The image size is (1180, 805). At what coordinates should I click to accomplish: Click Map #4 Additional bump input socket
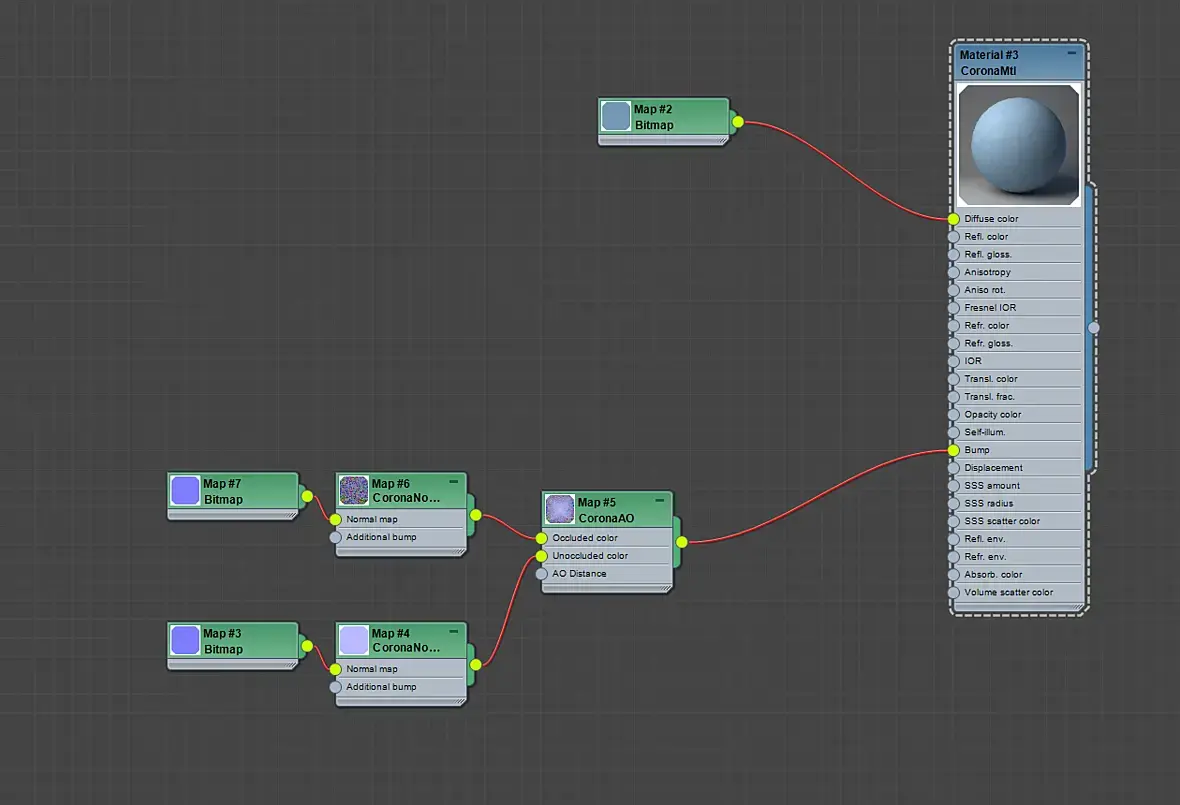click(x=336, y=687)
